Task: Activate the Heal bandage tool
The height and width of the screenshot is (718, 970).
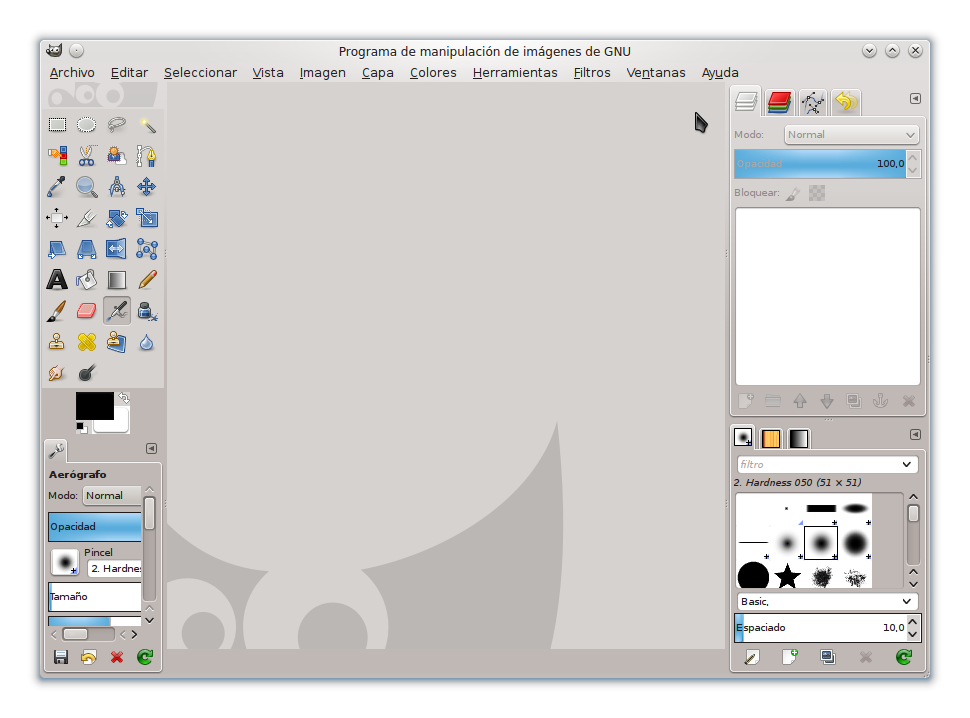Action: (x=87, y=341)
